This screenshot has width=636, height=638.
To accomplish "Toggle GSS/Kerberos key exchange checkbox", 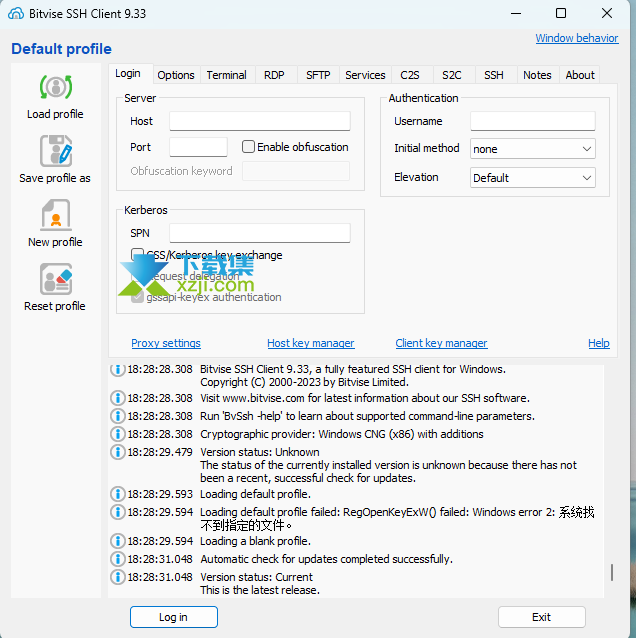I will point(137,255).
